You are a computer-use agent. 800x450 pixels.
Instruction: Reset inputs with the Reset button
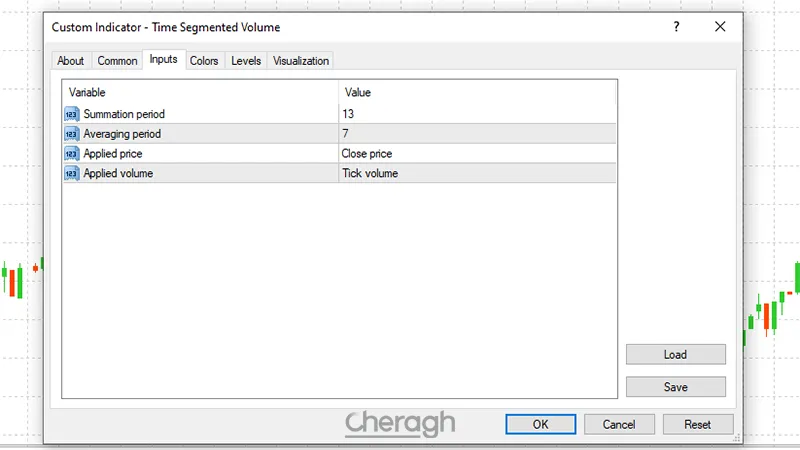click(697, 424)
